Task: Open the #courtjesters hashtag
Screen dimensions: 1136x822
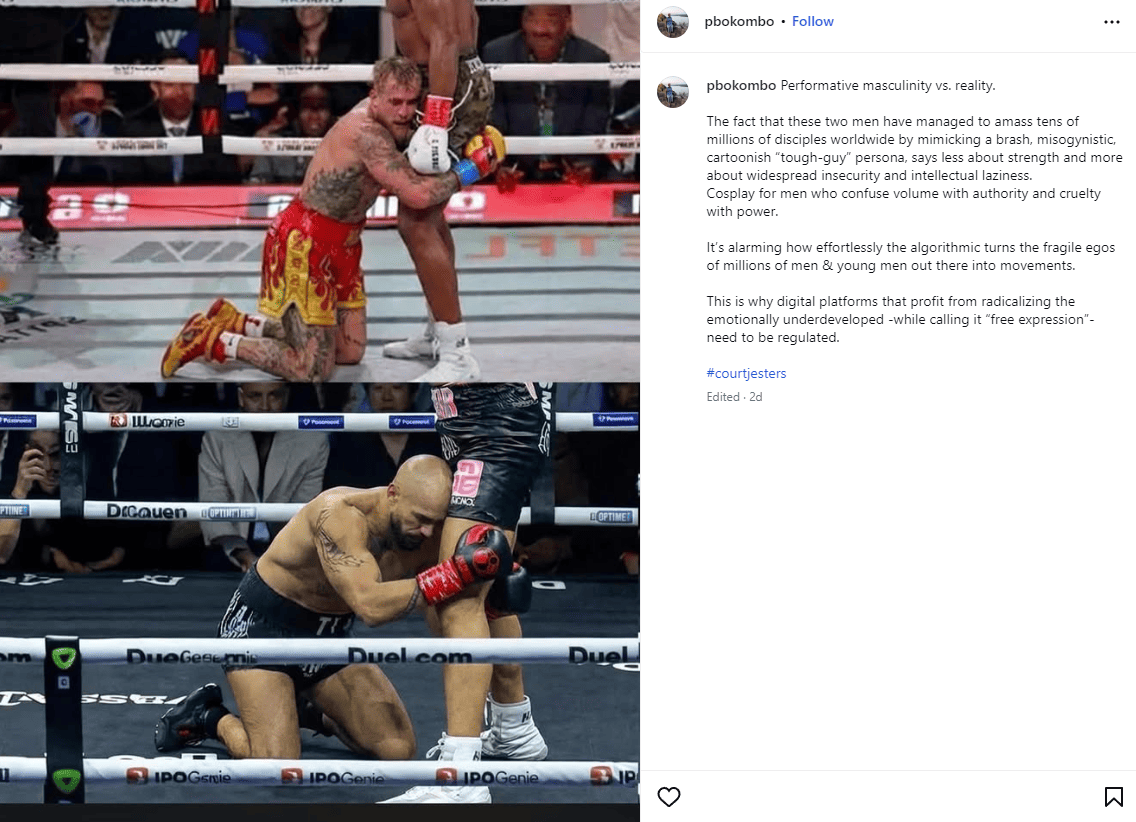Action: [x=746, y=374]
